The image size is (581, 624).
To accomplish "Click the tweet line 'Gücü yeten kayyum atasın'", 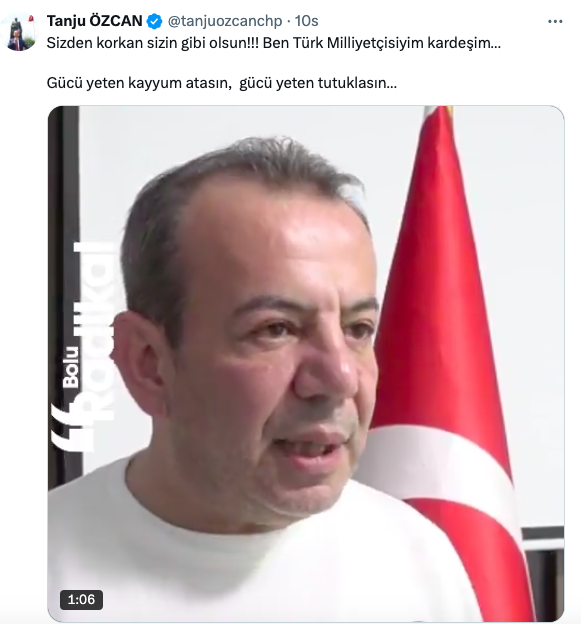I will (222, 83).
